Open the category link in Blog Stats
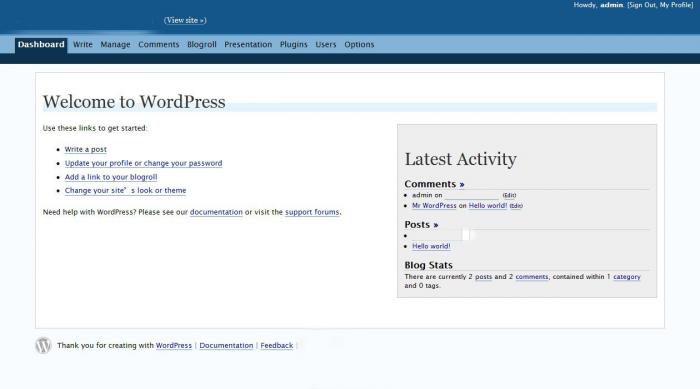The height and width of the screenshot is (389, 700). (x=627, y=277)
